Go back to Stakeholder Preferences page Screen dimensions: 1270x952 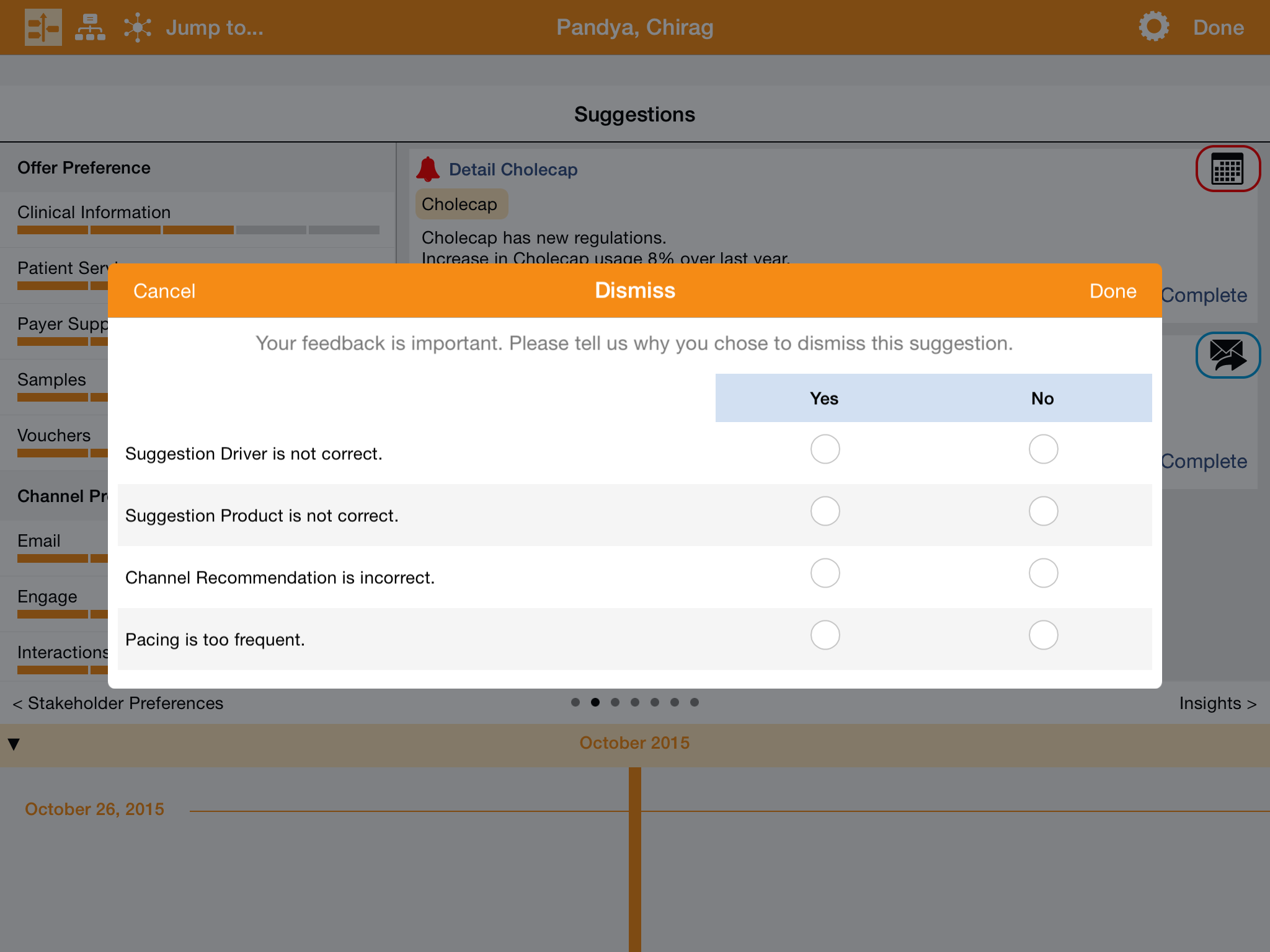click(118, 703)
